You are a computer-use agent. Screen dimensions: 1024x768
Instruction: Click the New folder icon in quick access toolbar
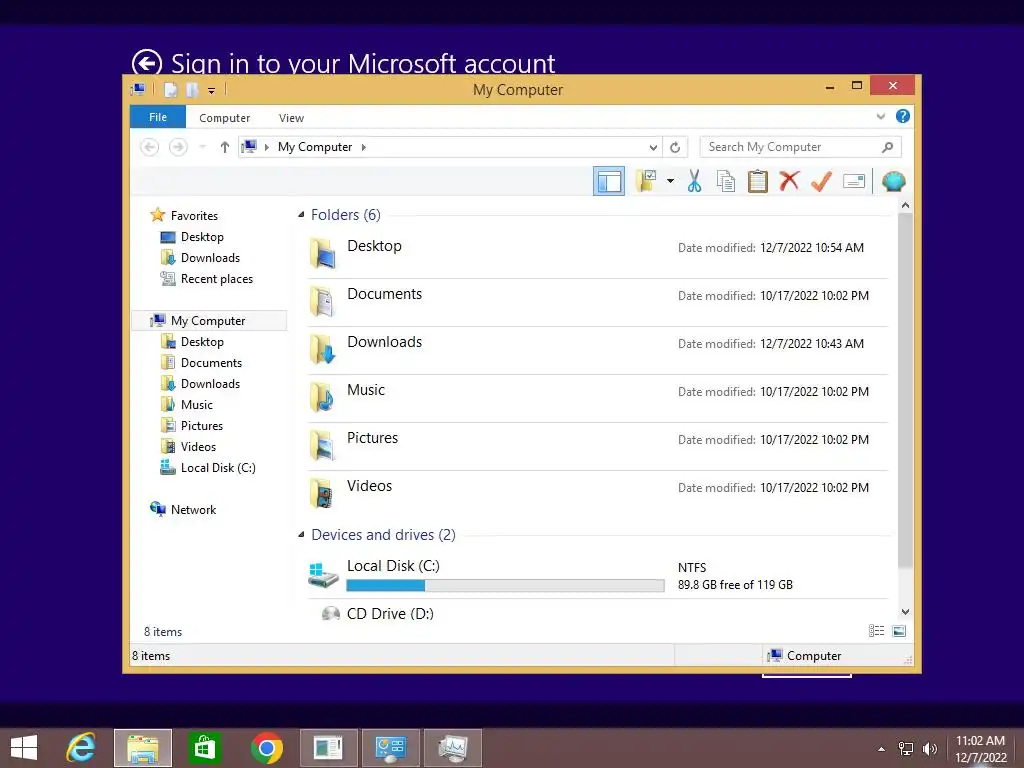tap(192, 90)
